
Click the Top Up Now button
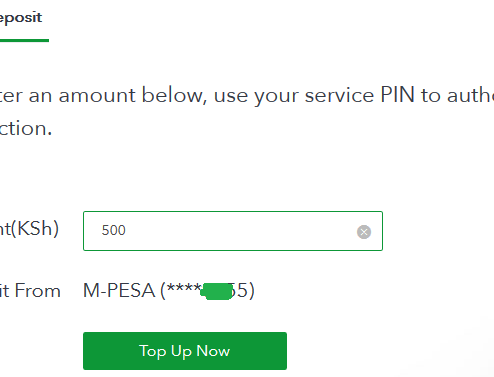pyautogui.click(x=185, y=351)
